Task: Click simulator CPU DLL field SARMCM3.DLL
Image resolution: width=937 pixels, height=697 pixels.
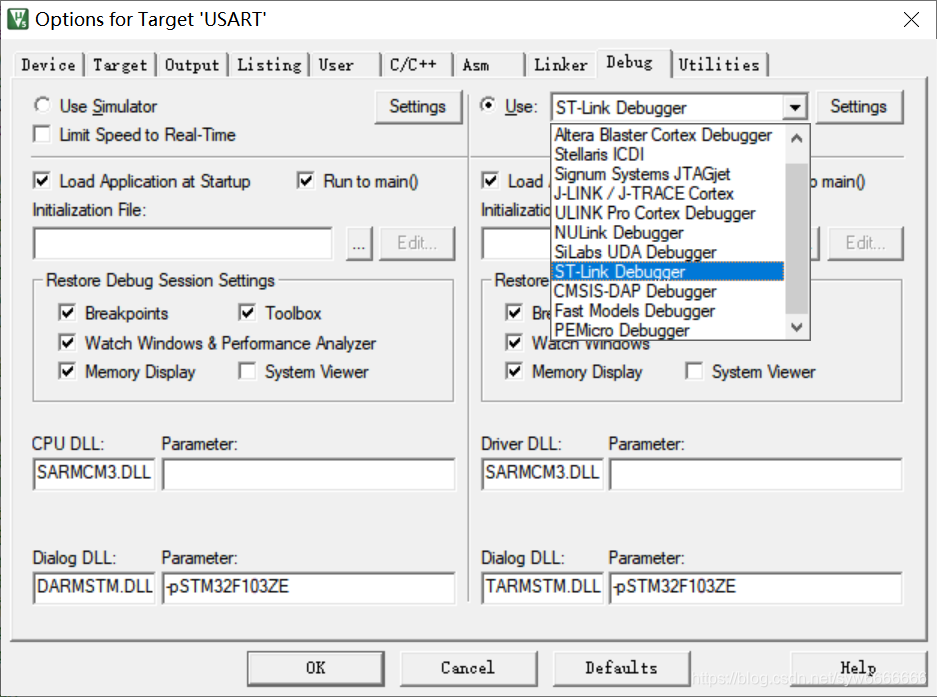Action: tap(94, 474)
